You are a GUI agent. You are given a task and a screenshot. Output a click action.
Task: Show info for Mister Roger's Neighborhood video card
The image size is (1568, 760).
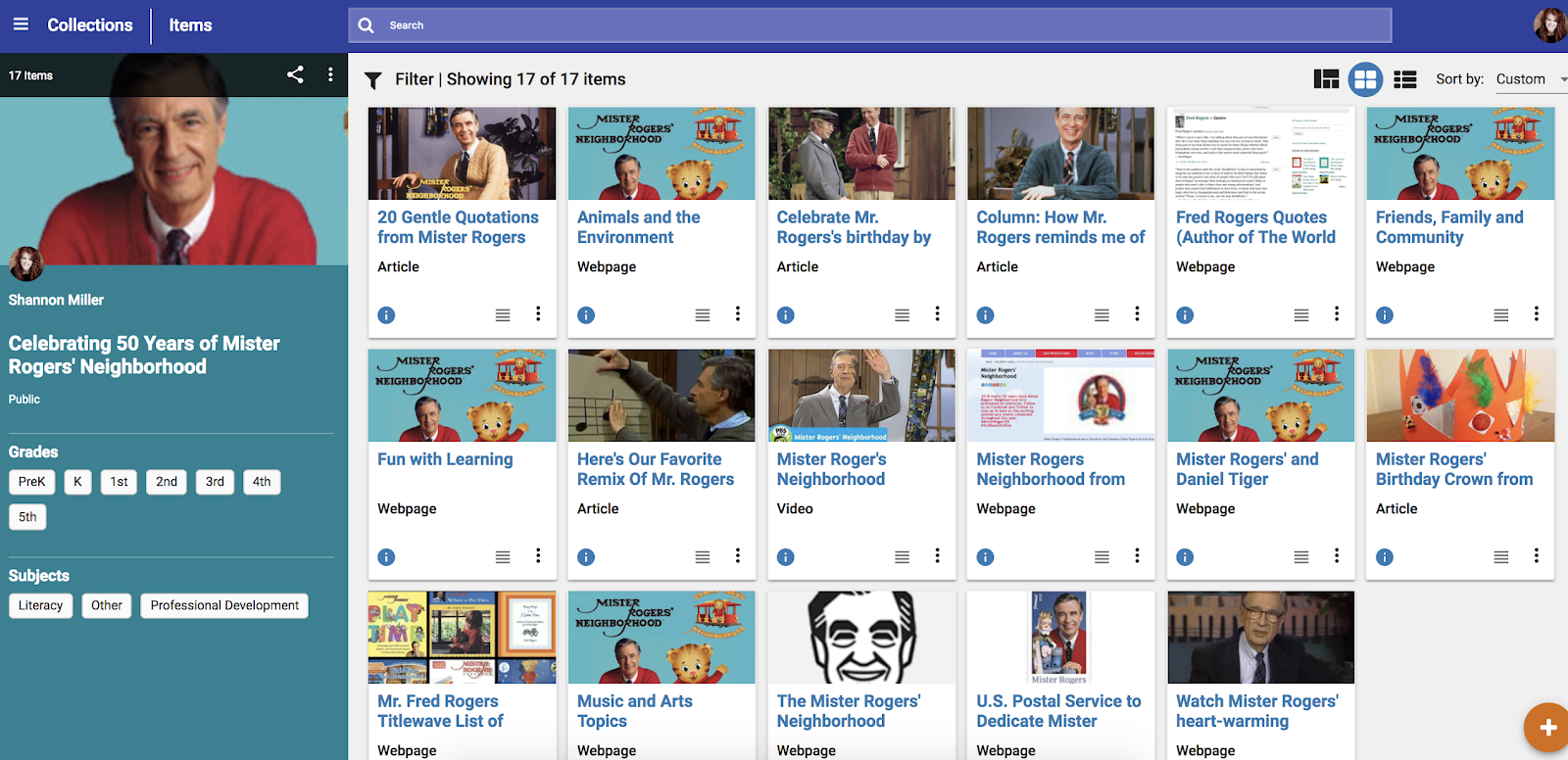(786, 557)
